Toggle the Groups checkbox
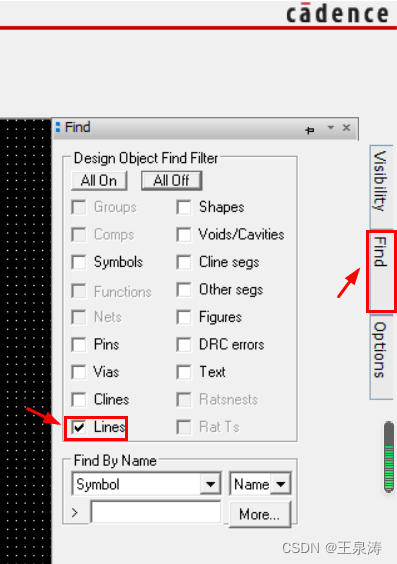397x564 pixels. coord(78,207)
